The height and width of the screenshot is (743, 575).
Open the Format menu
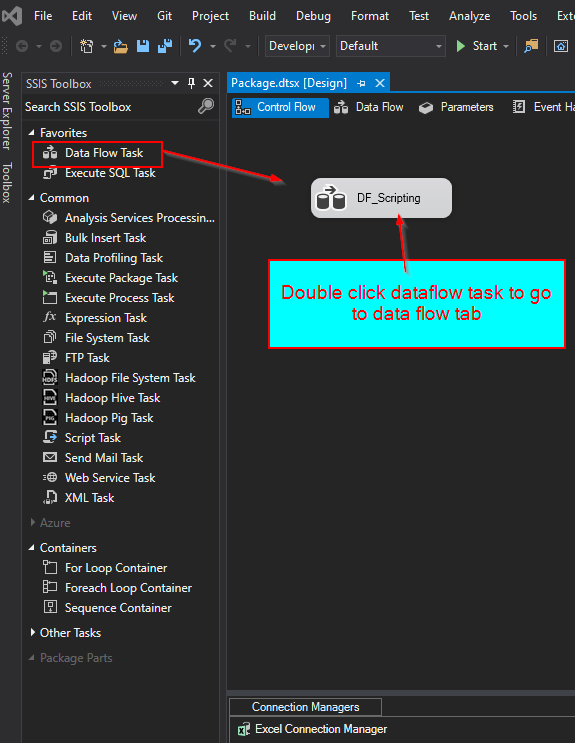coord(370,16)
